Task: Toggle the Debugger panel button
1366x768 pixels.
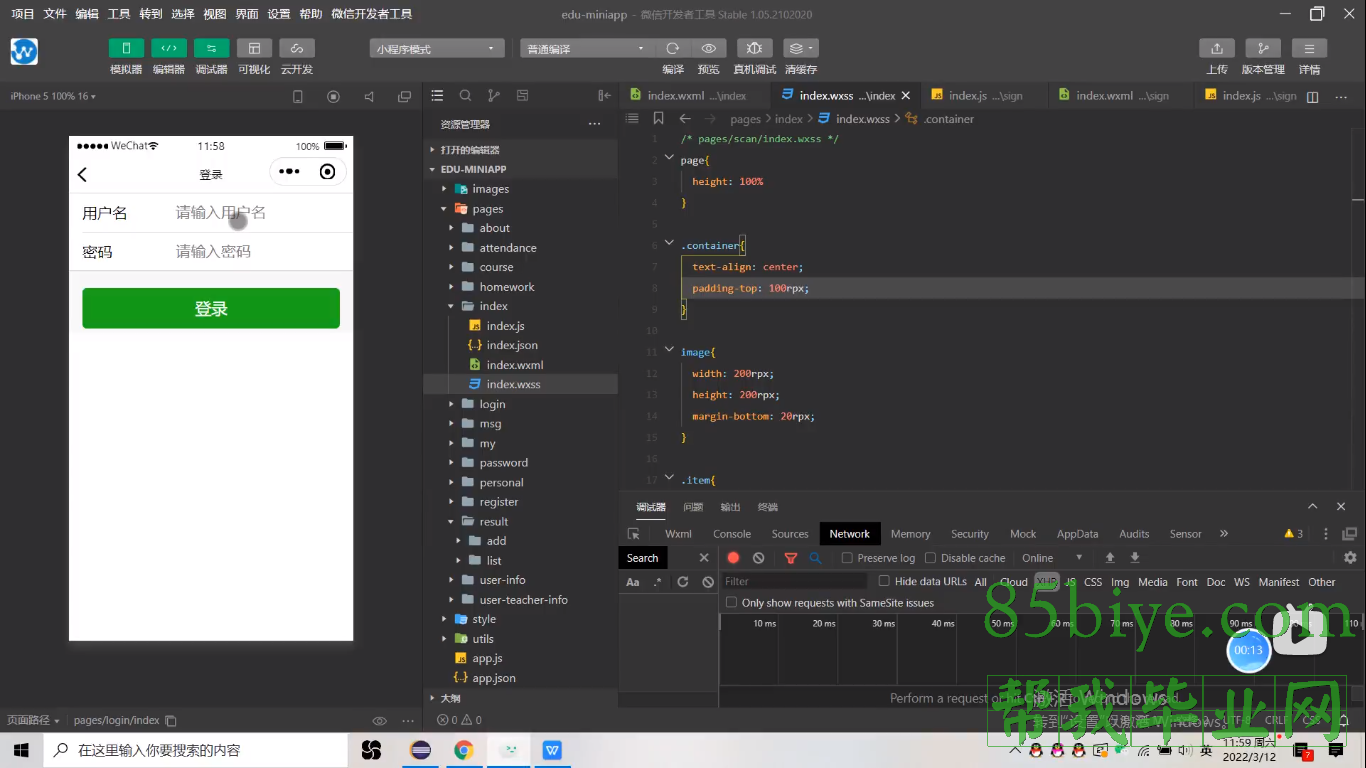Action: pos(211,48)
